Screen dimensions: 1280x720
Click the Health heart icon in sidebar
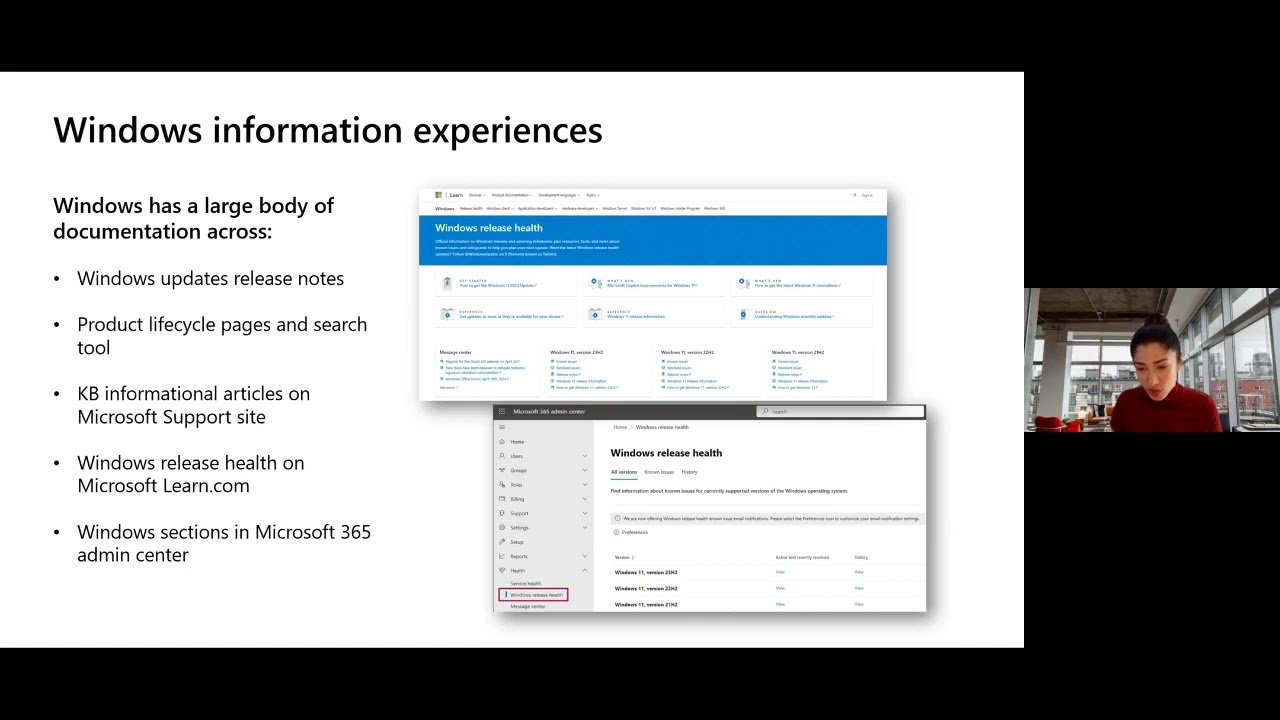coord(502,571)
